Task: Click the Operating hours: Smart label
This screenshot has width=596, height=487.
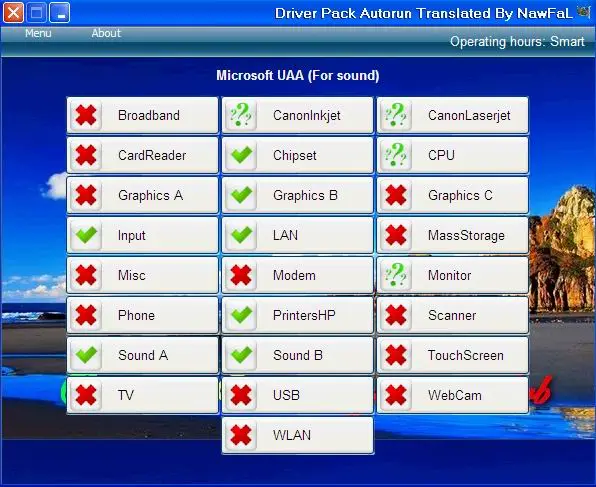Action: coord(517,41)
